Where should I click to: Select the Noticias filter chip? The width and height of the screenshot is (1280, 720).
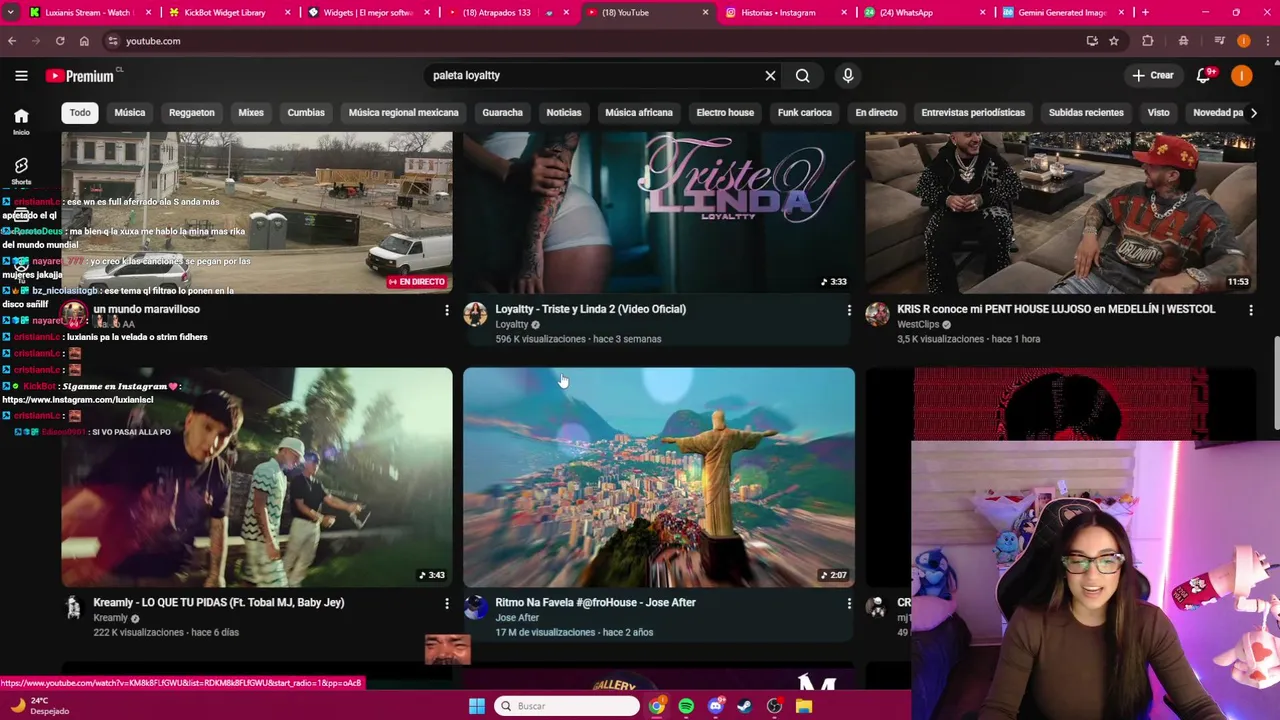tap(564, 112)
